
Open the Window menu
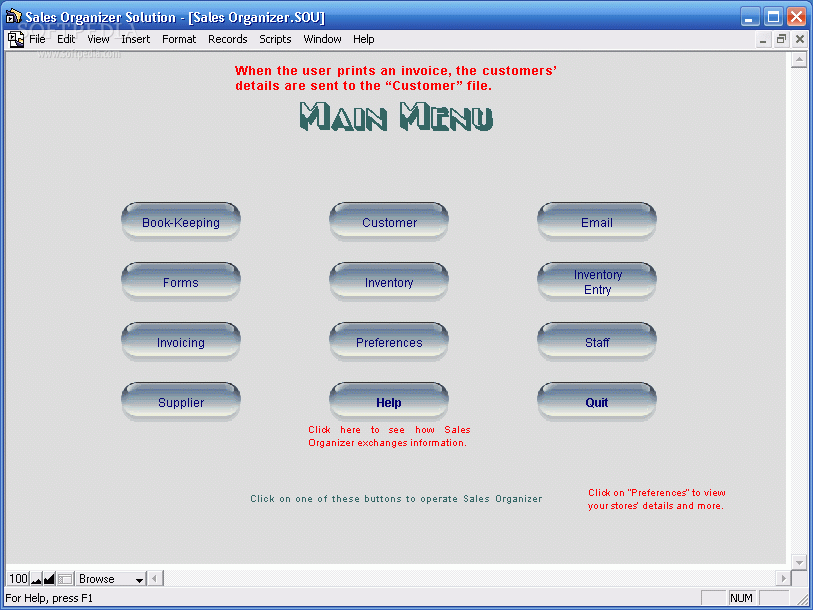point(323,39)
